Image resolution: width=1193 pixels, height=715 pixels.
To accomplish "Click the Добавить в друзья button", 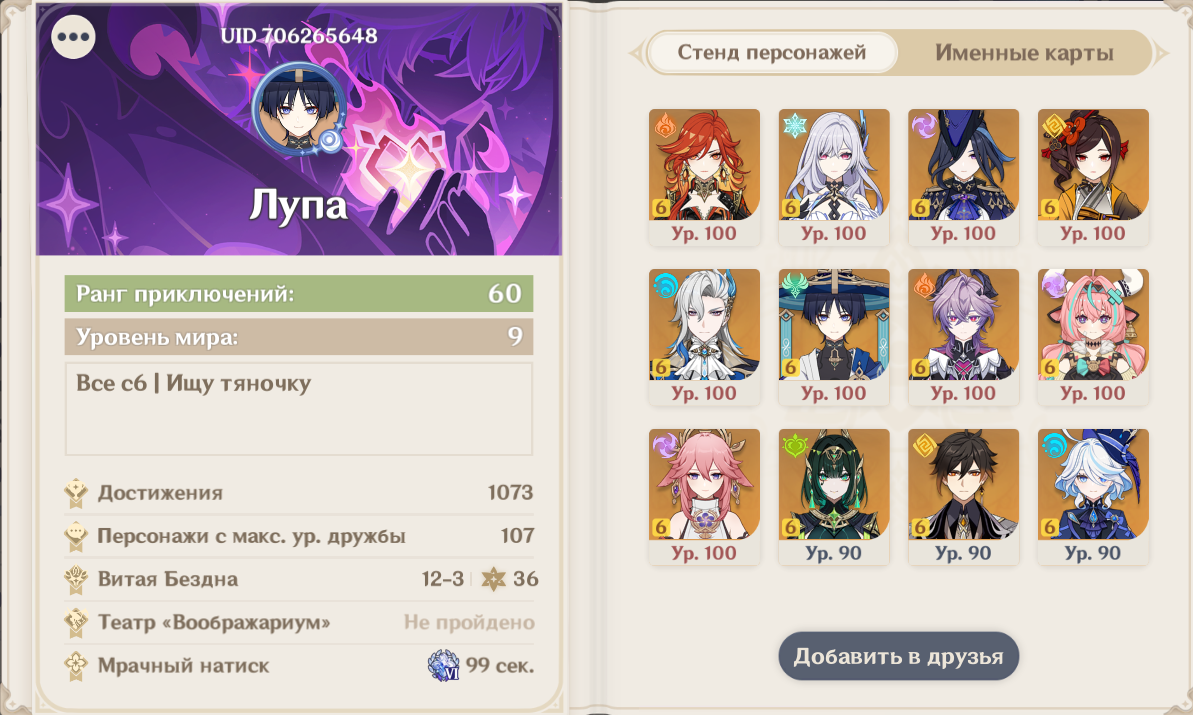I will click(899, 656).
